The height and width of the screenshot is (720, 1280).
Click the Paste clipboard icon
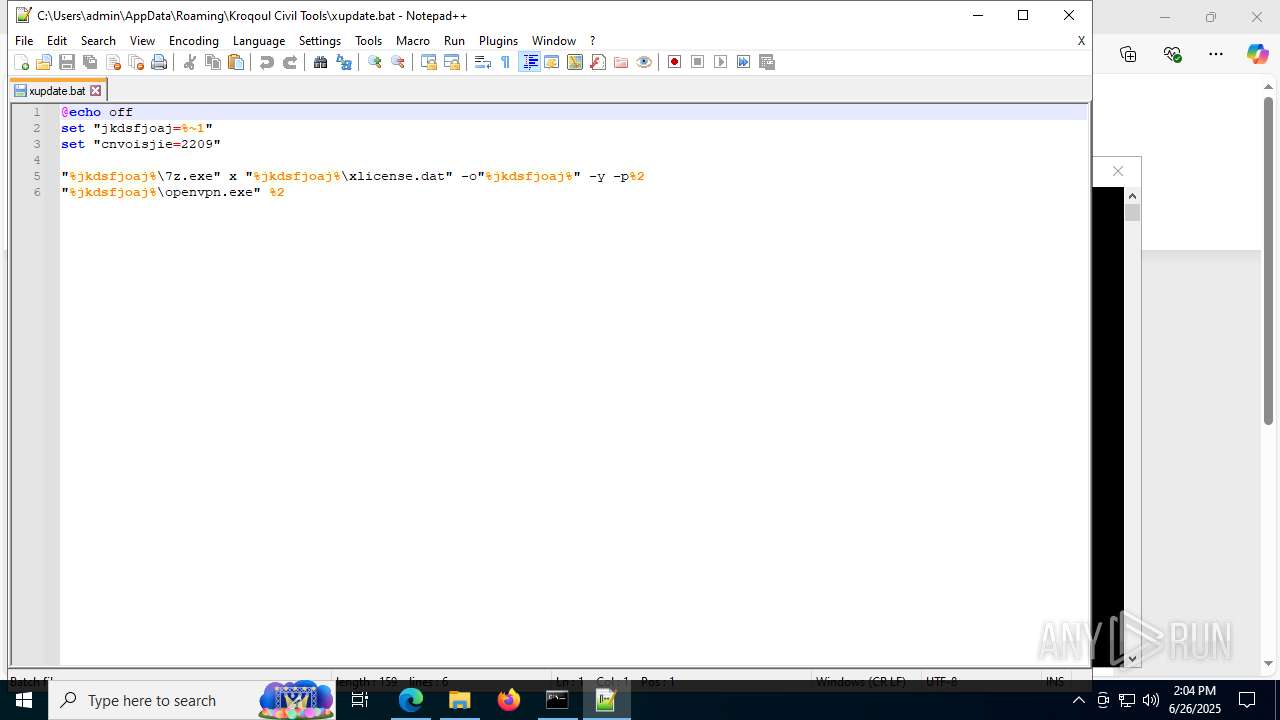click(x=236, y=62)
